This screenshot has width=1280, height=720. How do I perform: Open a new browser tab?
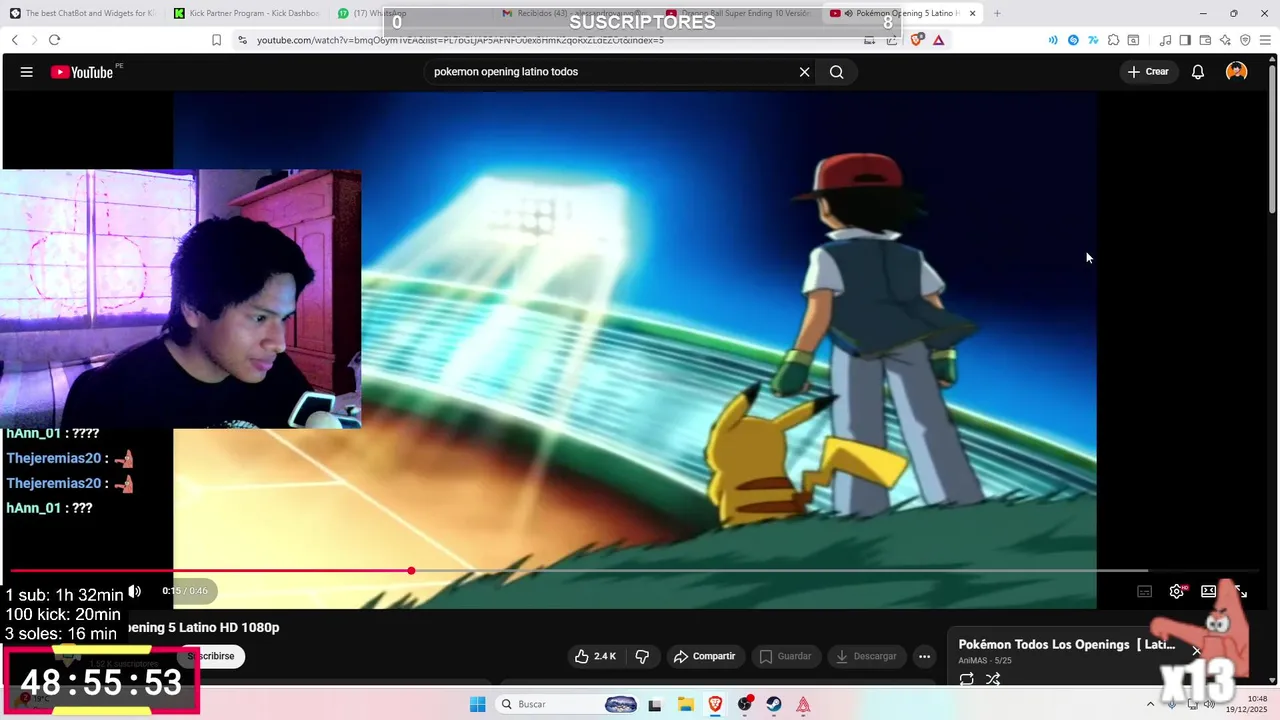(996, 14)
